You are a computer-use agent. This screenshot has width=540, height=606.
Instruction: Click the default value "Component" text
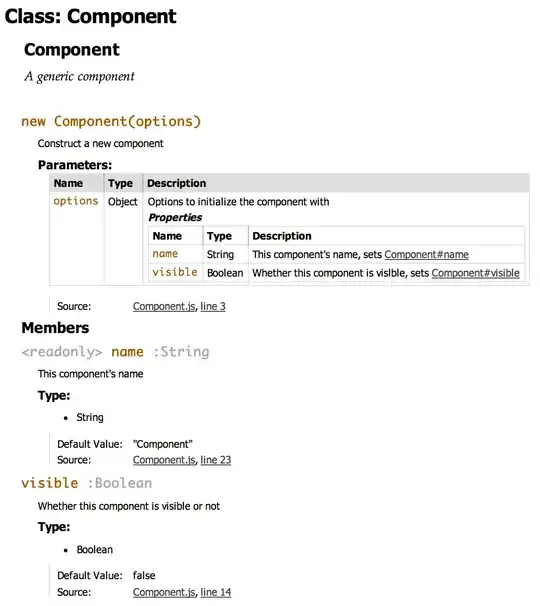tap(162, 444)
